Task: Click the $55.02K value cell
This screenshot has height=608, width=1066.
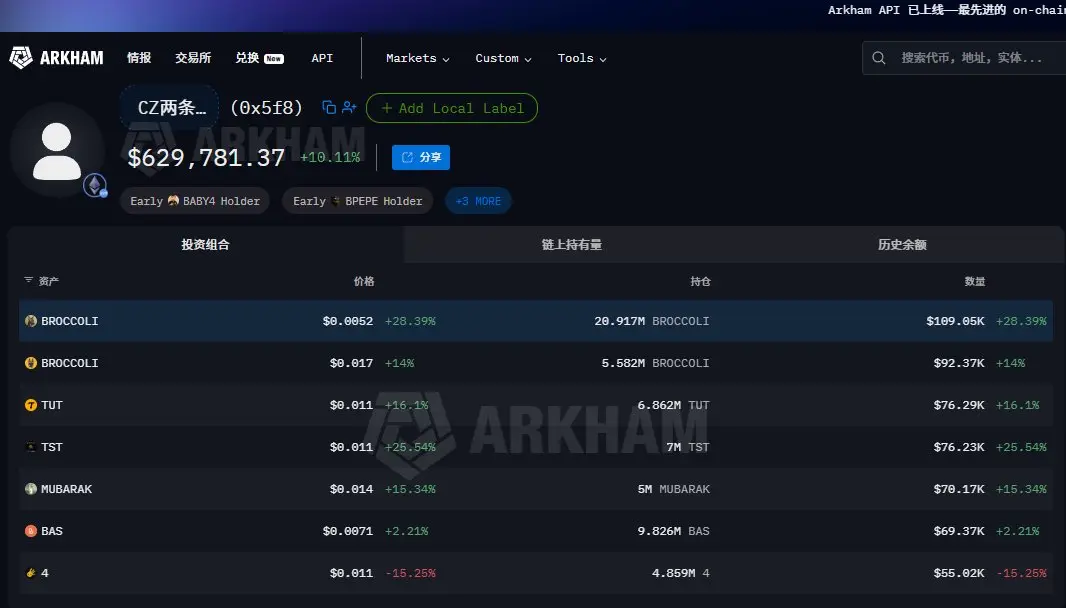Action: coord(959,573)
